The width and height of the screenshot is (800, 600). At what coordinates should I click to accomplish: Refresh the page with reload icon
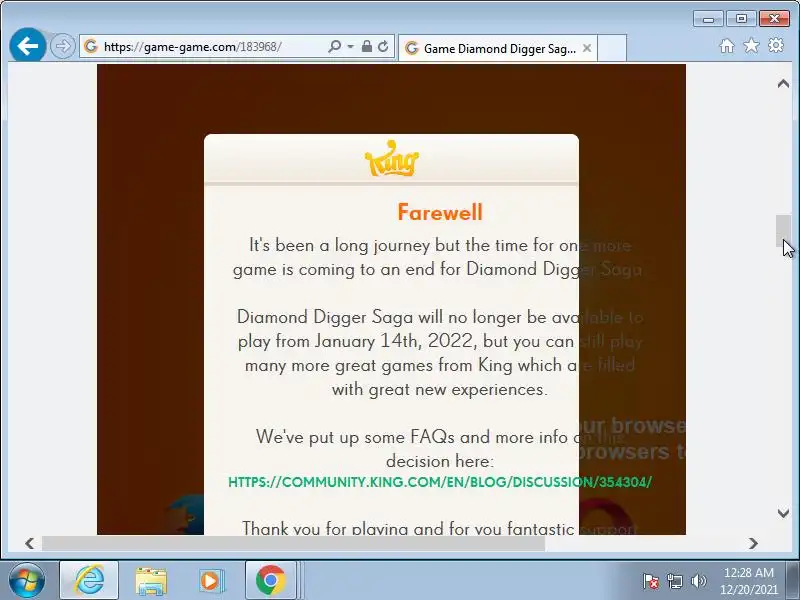coord(383,46)
